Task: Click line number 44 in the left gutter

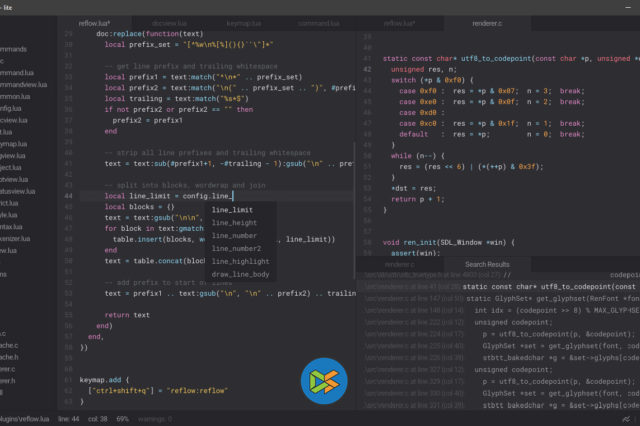Action: point(68,196)
